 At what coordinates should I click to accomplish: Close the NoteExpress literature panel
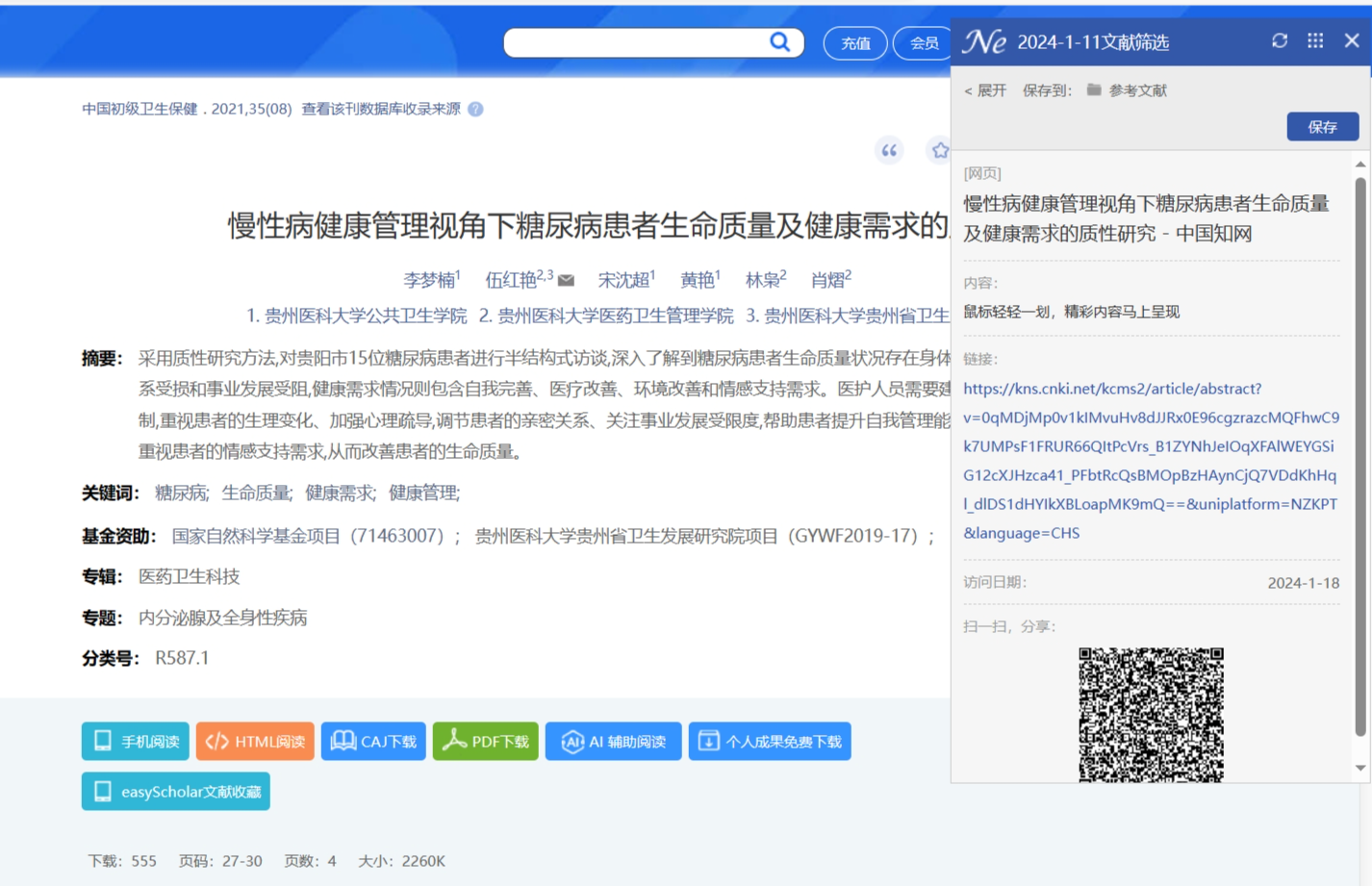1351,40
